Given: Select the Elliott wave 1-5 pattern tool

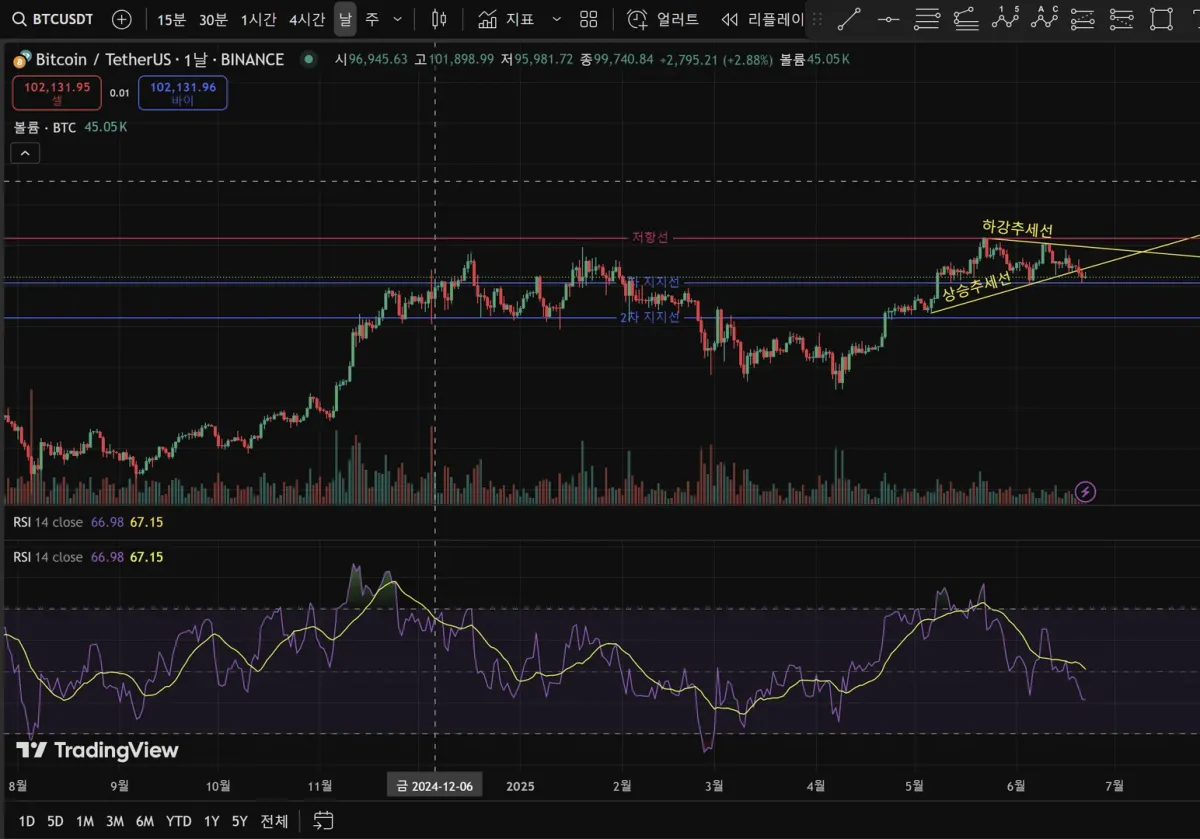Looking at the screenshot, I should tap(1006, 19).
